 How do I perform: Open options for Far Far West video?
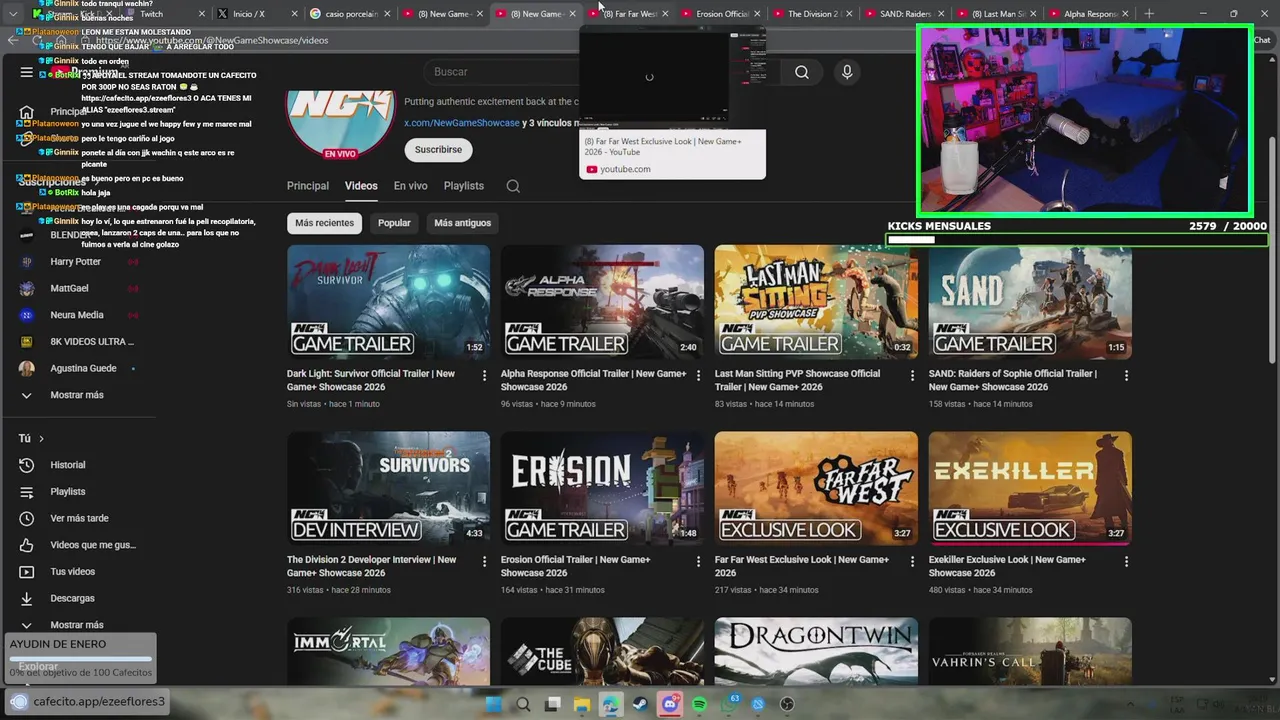point(912,562)
